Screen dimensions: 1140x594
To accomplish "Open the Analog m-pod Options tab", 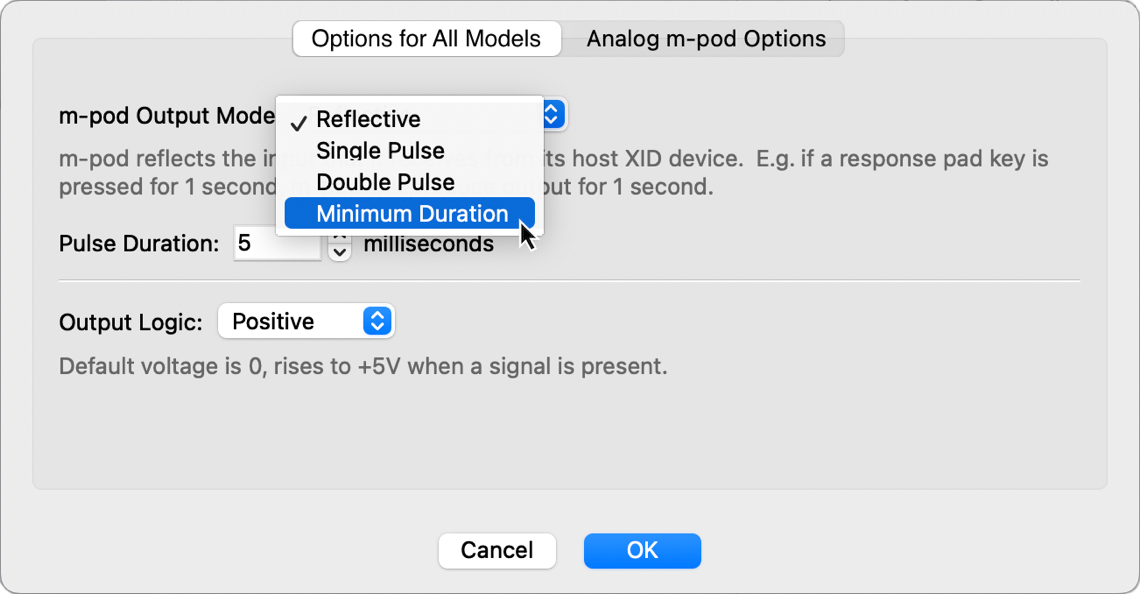I will pyautogui.click(x=705, y=39).
